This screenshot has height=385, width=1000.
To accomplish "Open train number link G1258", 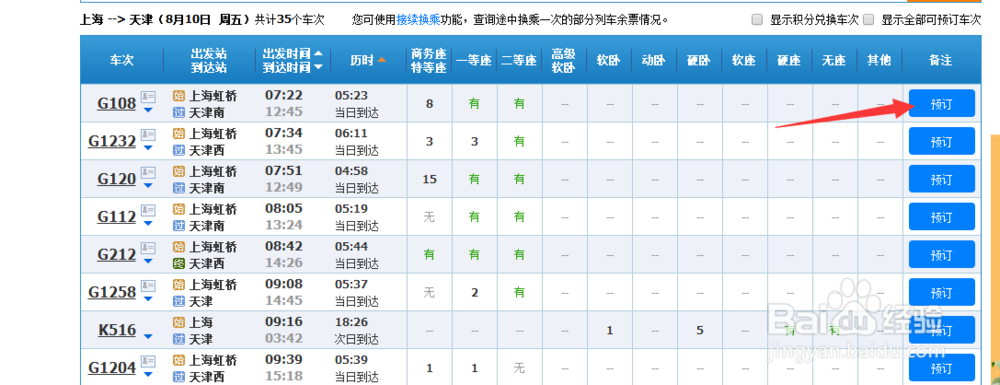I will (x=112, y=292).
